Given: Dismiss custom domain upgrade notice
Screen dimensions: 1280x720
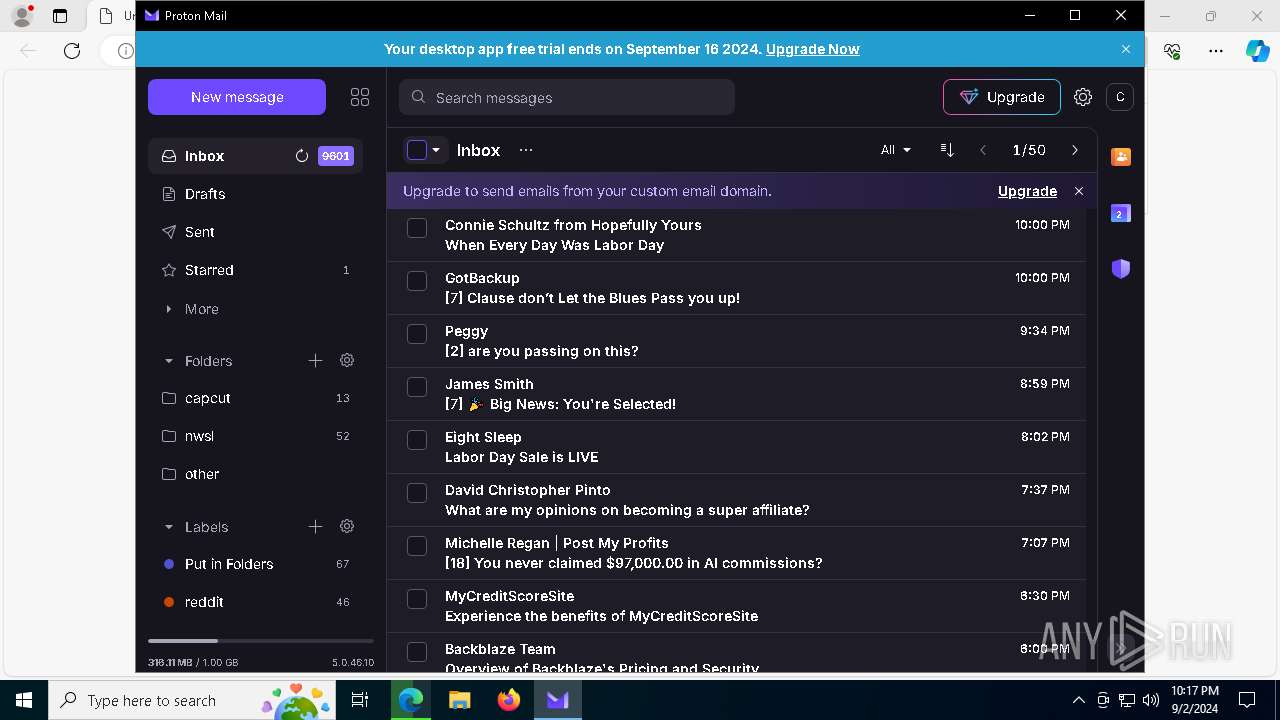Looking at the screenshot, I should click(1079, 191).
